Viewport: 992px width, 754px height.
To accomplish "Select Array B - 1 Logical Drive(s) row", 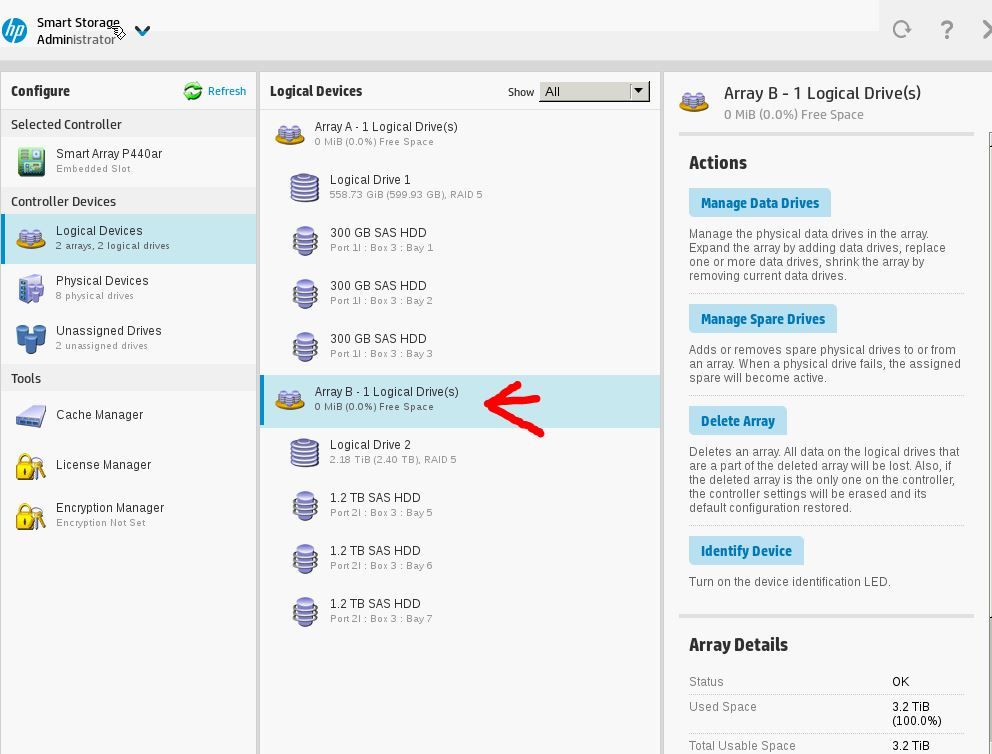I will (460, 401).
